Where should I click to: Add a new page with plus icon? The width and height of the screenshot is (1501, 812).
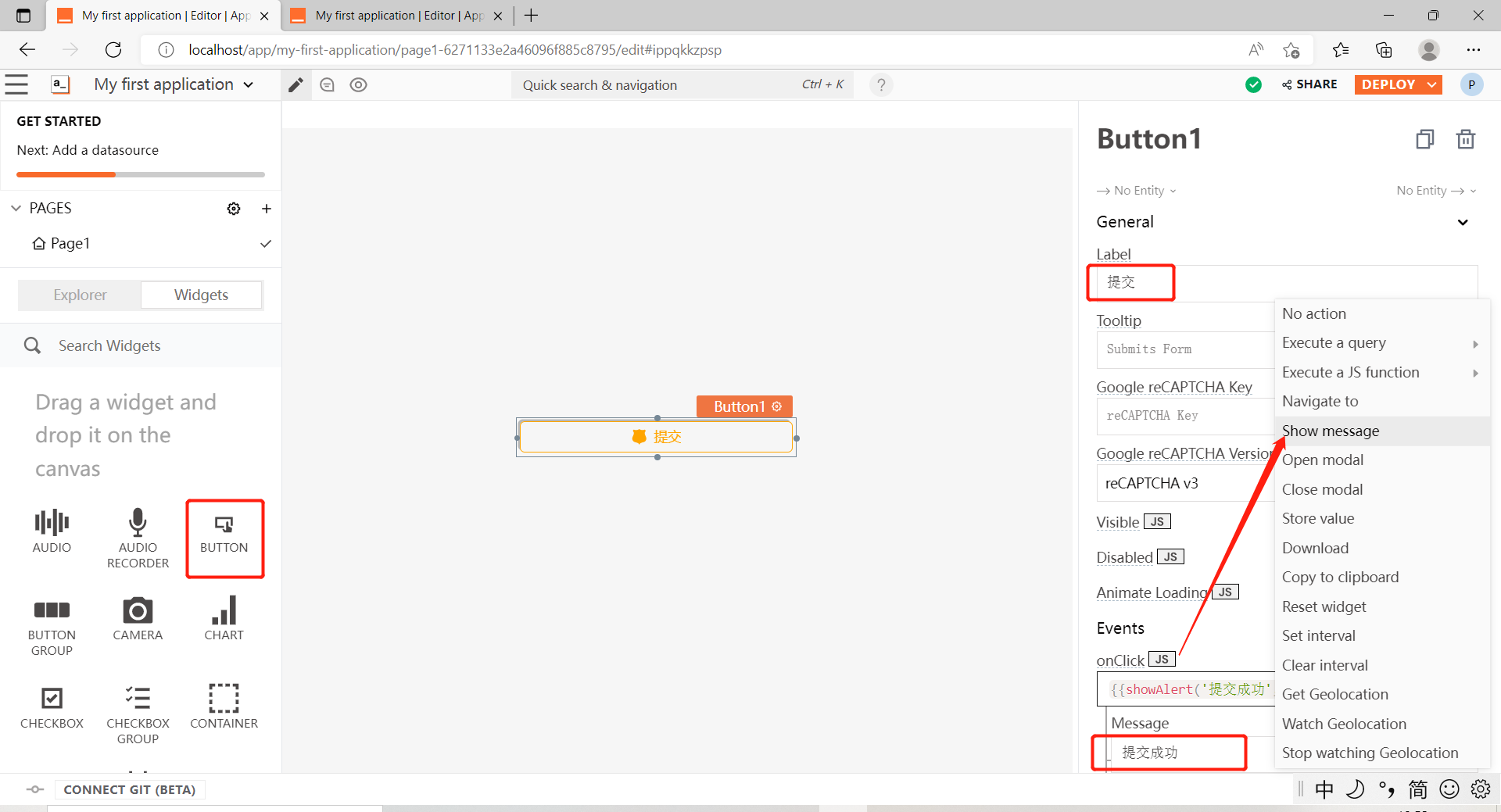click(267, 209)
